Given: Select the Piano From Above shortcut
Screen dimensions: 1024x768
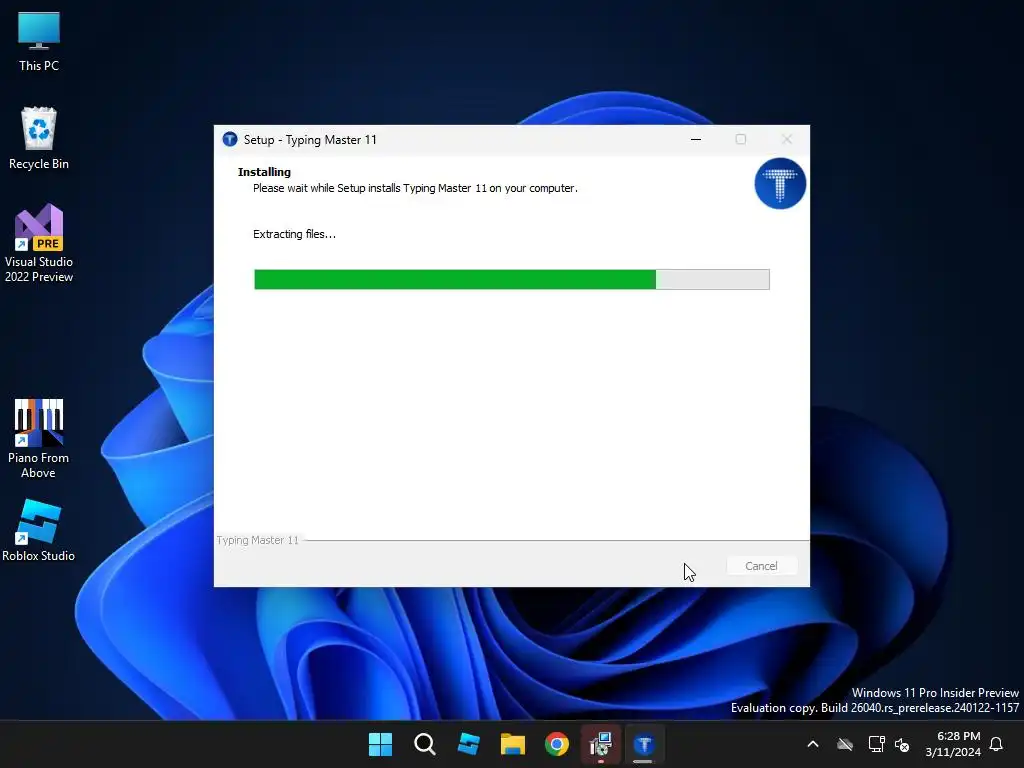Looking at the screenshot, I should (x=39, y=438).
